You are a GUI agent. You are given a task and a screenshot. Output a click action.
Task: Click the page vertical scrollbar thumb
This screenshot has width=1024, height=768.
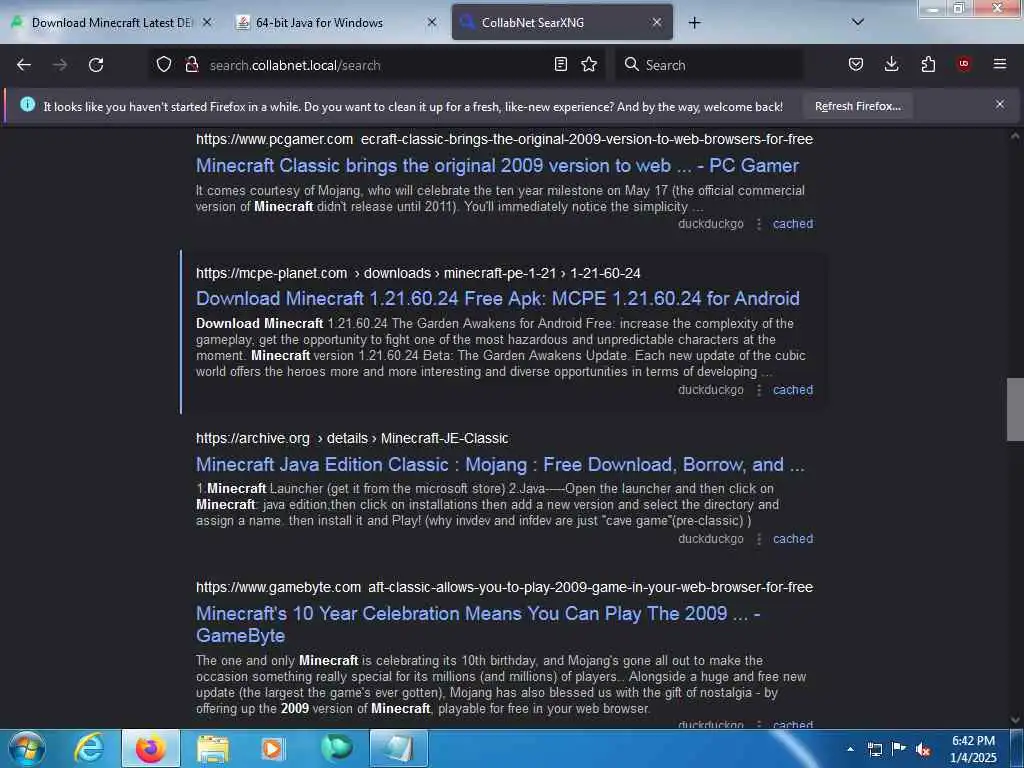pyautogui.click(x=1015, y=409)
